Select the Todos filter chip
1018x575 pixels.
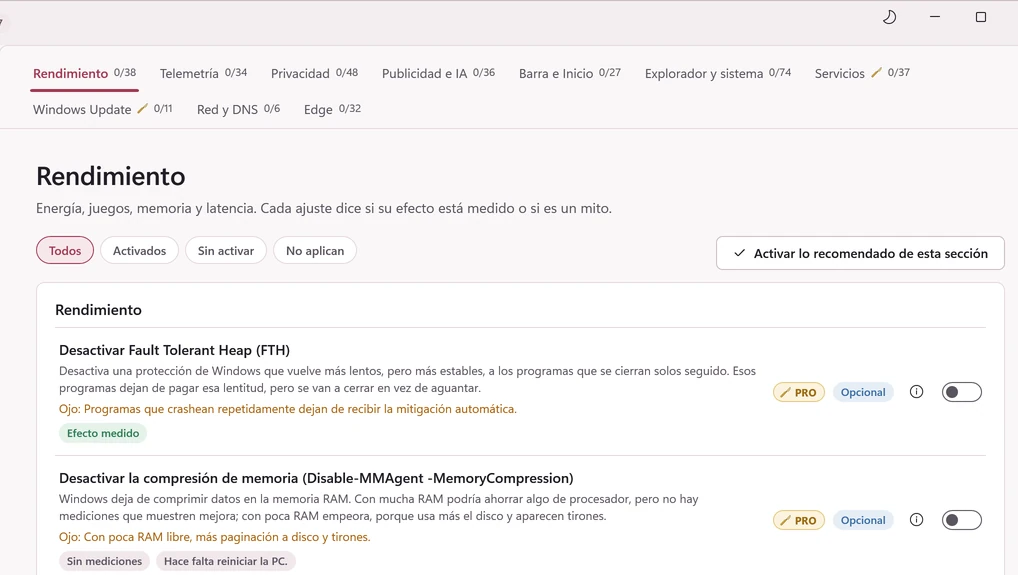(x=65, y=251)
